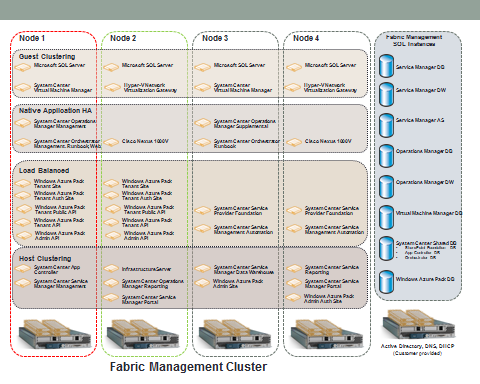Select the "Node 4" heading
This screenshot has height=384, width=480.
pyautogui.click(x=306, y=38)
